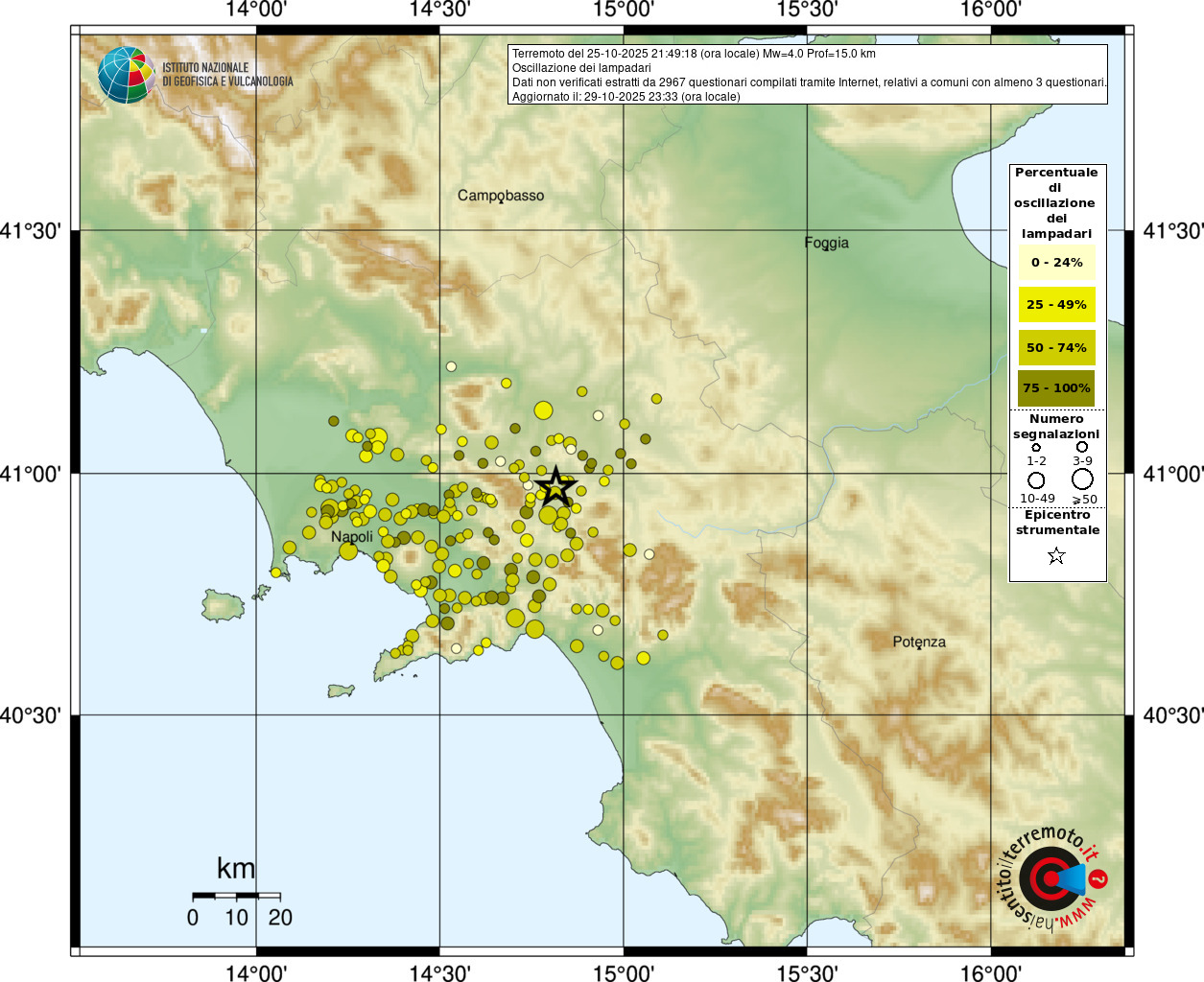Click the left 41°30' latitude label
Viewport: 1204px width, 982px height.
[31, 231]
